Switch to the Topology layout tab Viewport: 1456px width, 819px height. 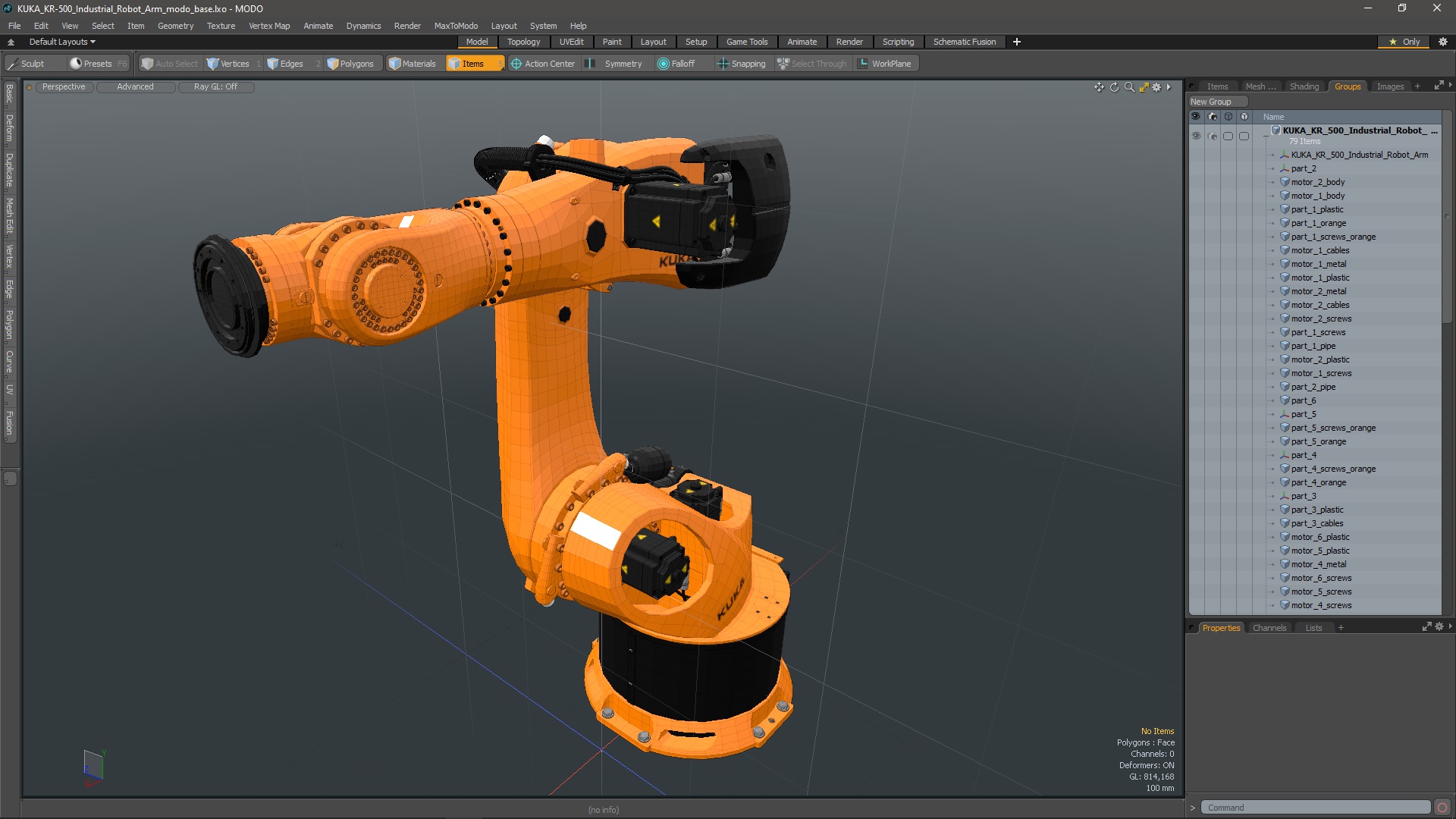click(x=523, y=42)
